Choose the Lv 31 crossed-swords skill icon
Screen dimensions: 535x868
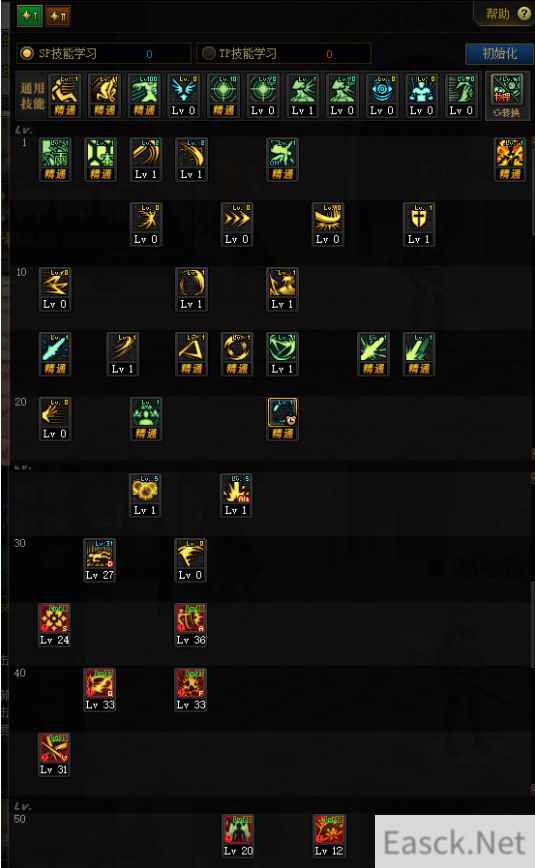tap(54, 755)
